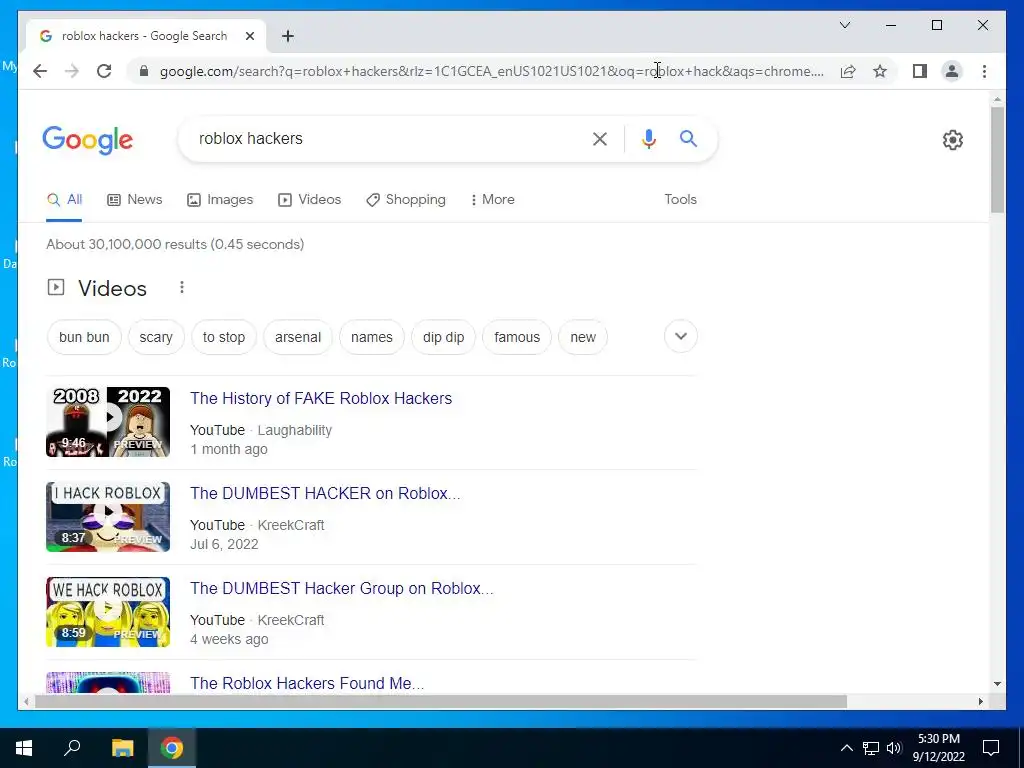The height and width of the screenshot is (768, 1024).
Task: Open The History of FAKE Roblox Hackers
Action: pyautogui.click(x=321, y=398)
